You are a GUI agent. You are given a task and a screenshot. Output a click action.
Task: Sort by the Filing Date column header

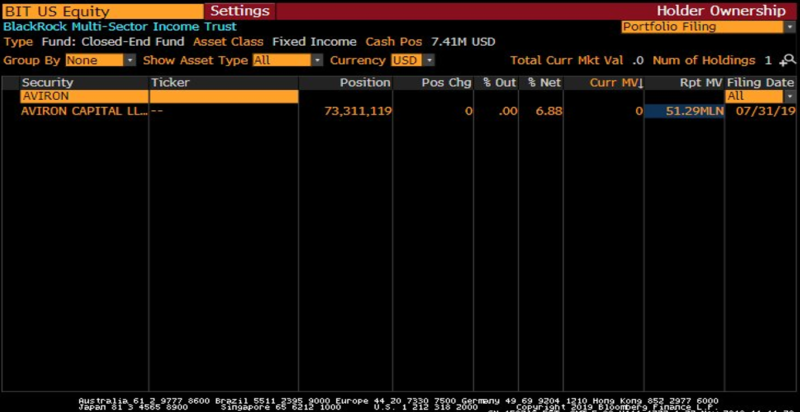[x=760, y=83]
